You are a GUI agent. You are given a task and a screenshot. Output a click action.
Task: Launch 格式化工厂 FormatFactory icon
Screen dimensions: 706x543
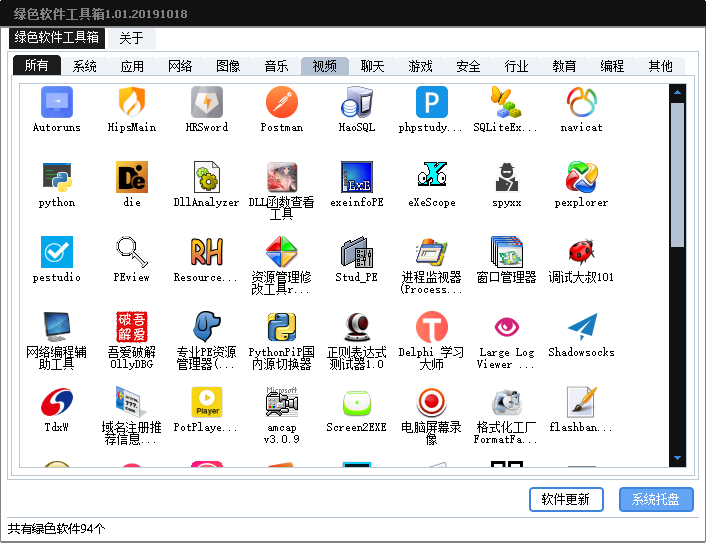click(x=507, y=402)
